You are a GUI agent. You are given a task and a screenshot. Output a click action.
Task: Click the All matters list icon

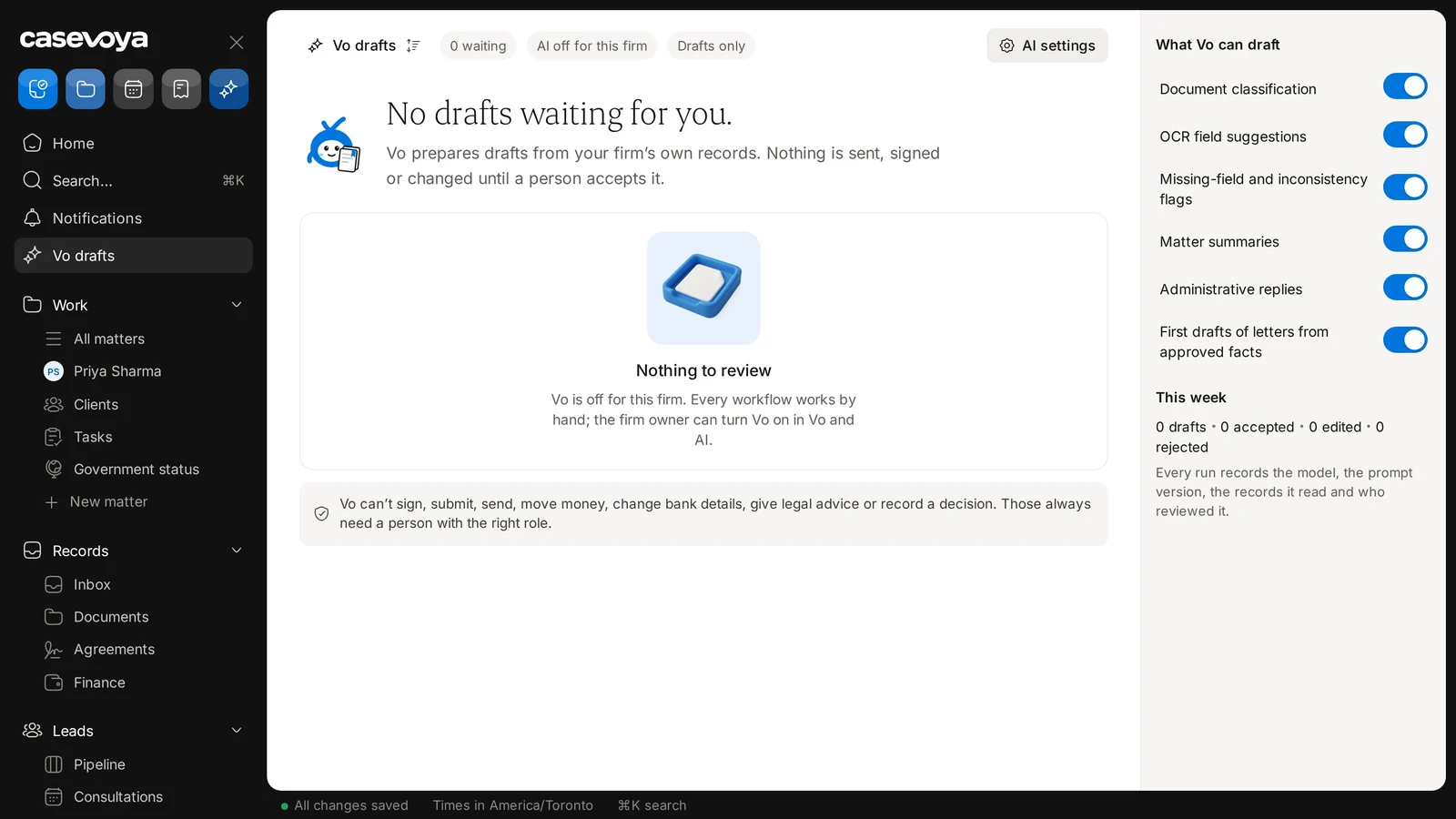point(54,339)
